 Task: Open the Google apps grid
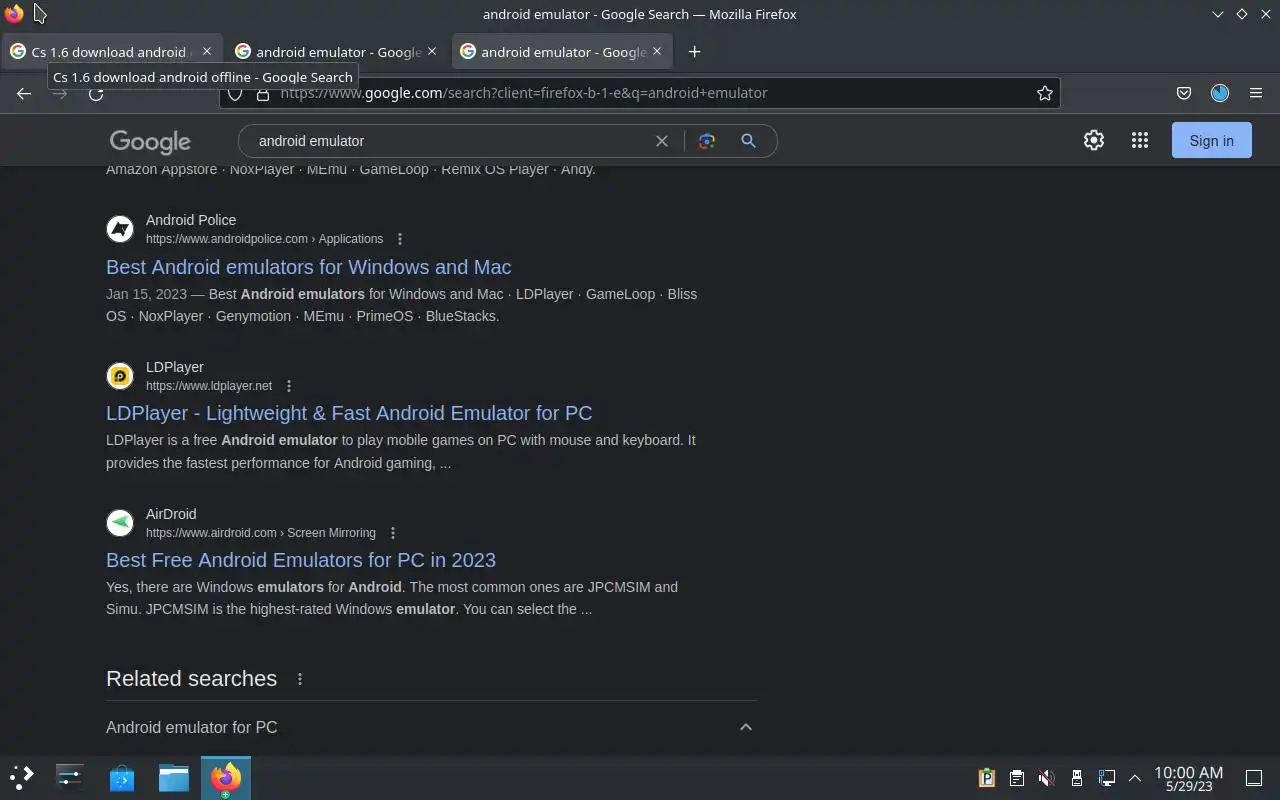point(1140,141)
